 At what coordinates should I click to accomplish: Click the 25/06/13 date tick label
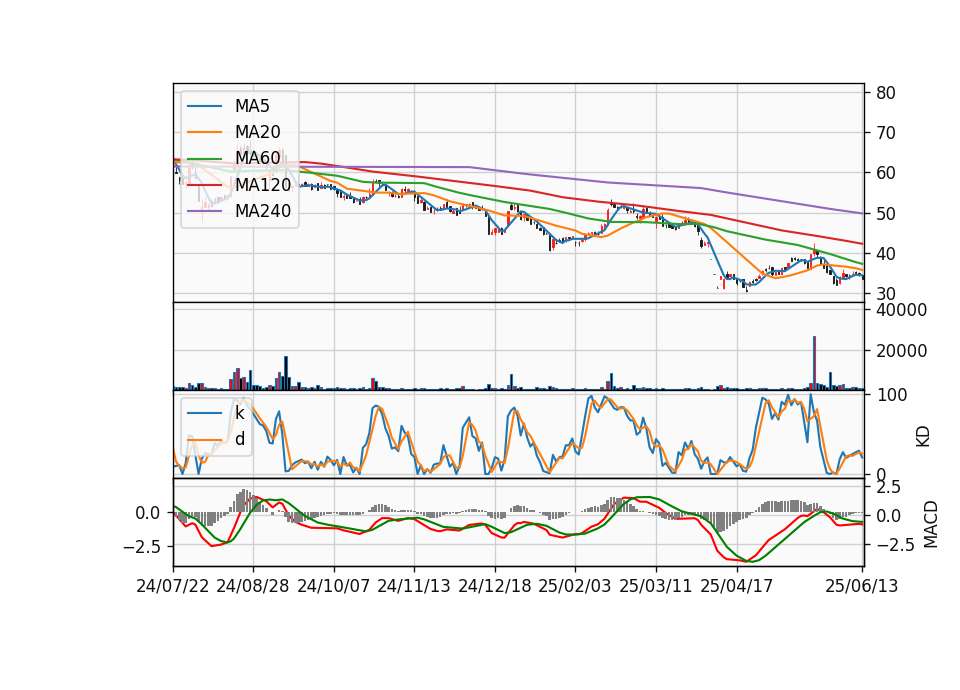click(862, 586)
